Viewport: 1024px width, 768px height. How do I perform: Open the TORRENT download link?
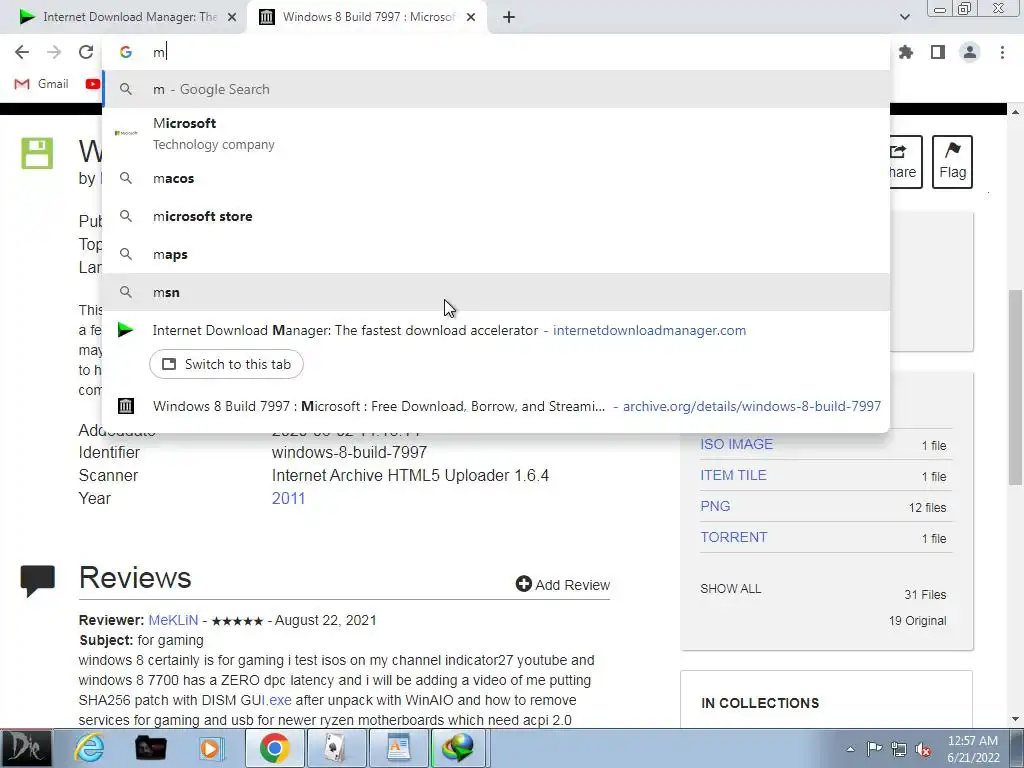(x=733, y=537)
